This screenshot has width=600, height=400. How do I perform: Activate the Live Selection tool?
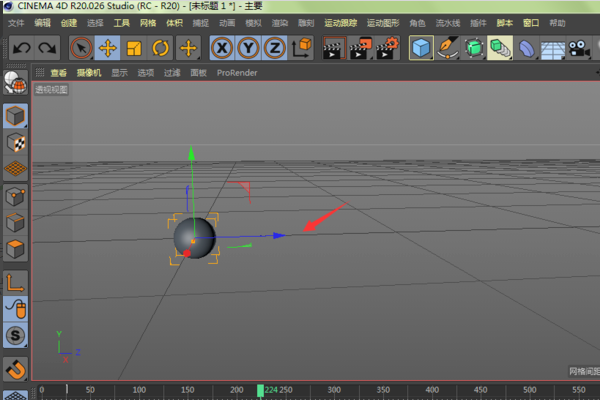point(82,47)
